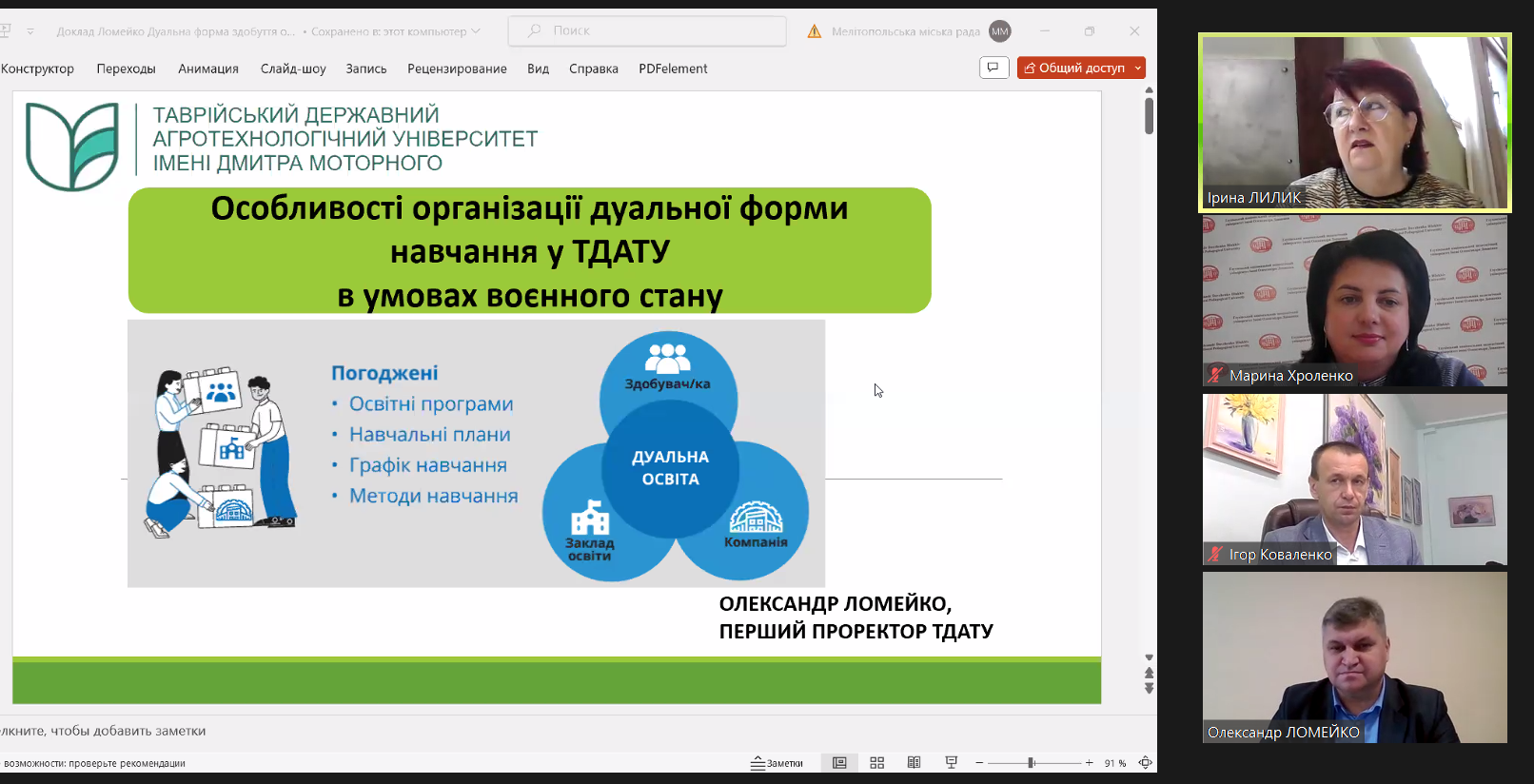The image size is (1534, 784).
Task: Select Олександр ЛОМЕЙКО video tile
Action: pos(1355,657)
